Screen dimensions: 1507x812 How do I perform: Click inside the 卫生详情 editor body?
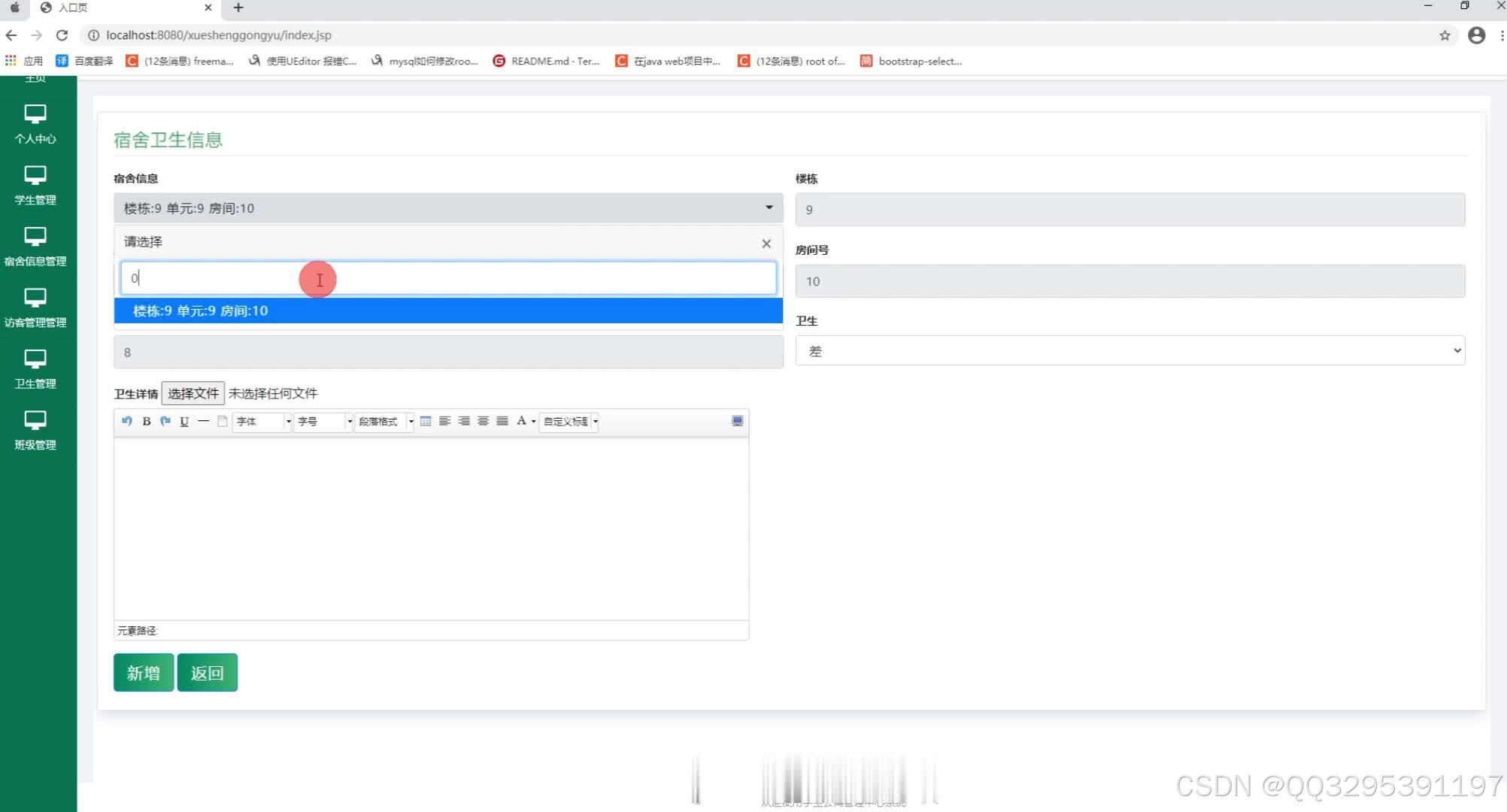[x=431, y=529]
